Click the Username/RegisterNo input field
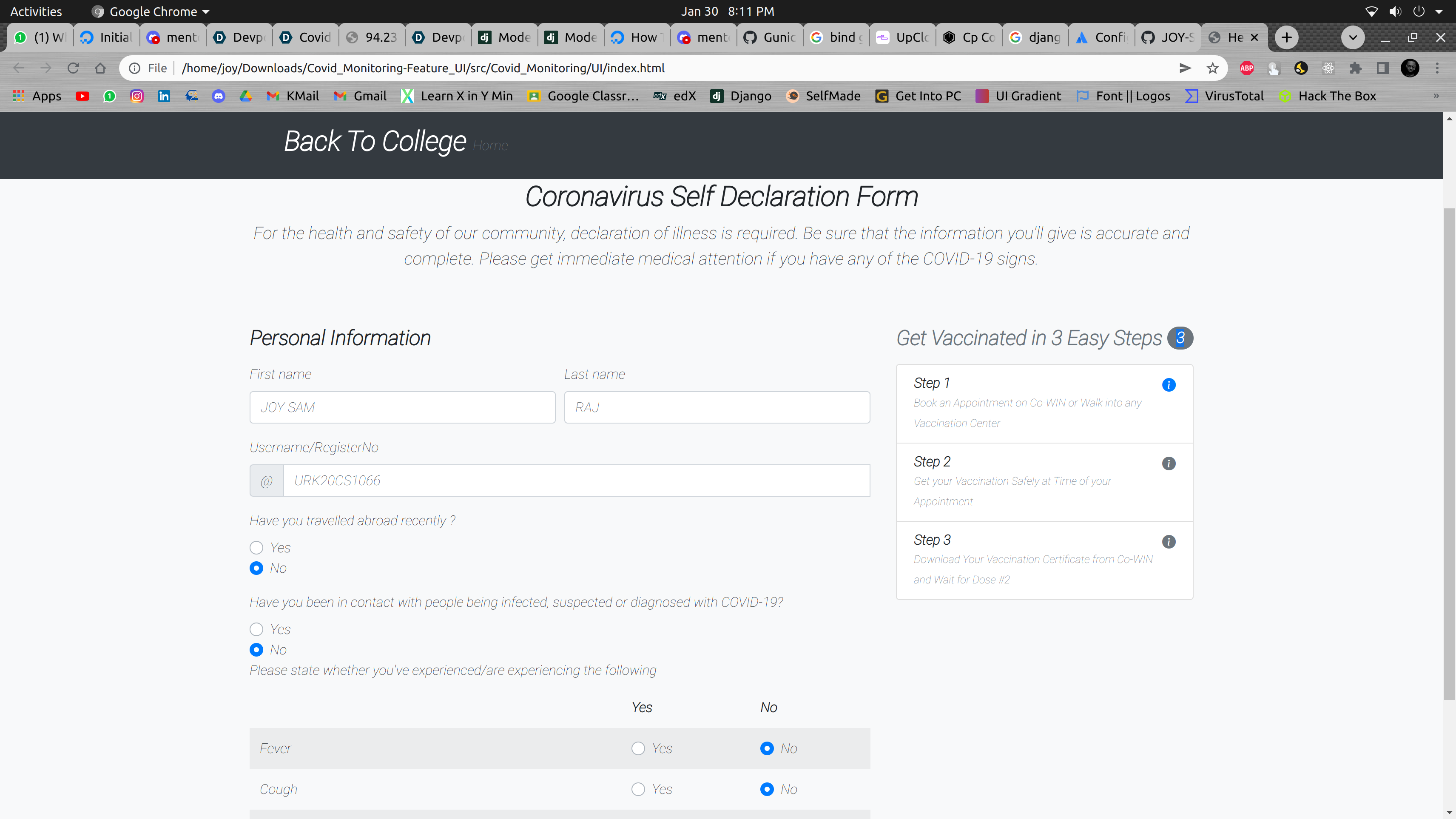Image resolution: width=1456 pixels, height=819 pixels. pyautogui.click(x=576, y=481)
